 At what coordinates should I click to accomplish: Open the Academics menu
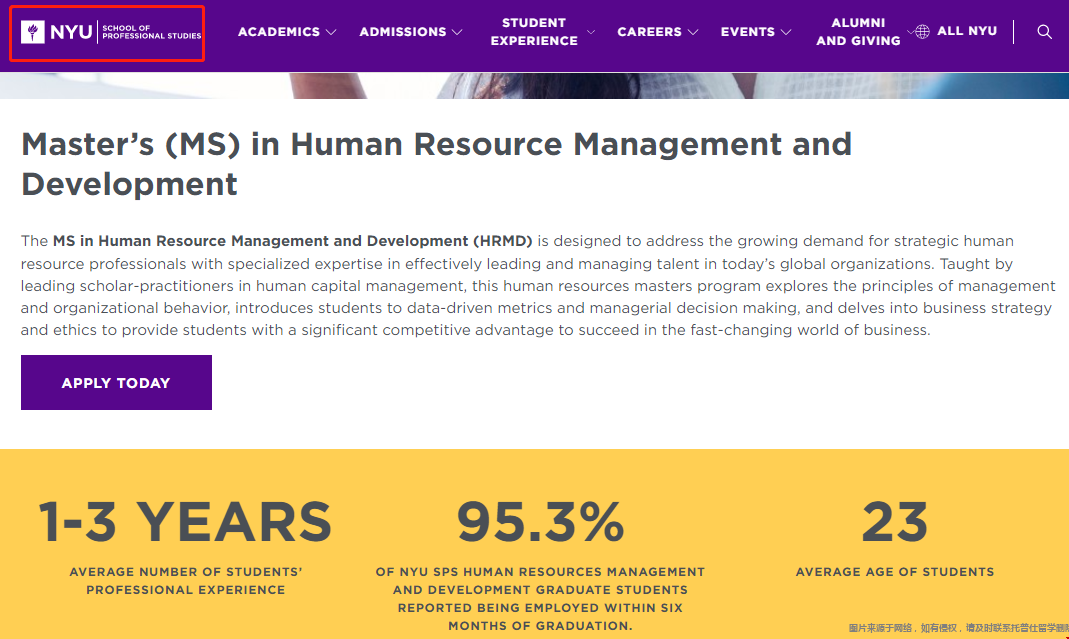[x=279, y=32]
